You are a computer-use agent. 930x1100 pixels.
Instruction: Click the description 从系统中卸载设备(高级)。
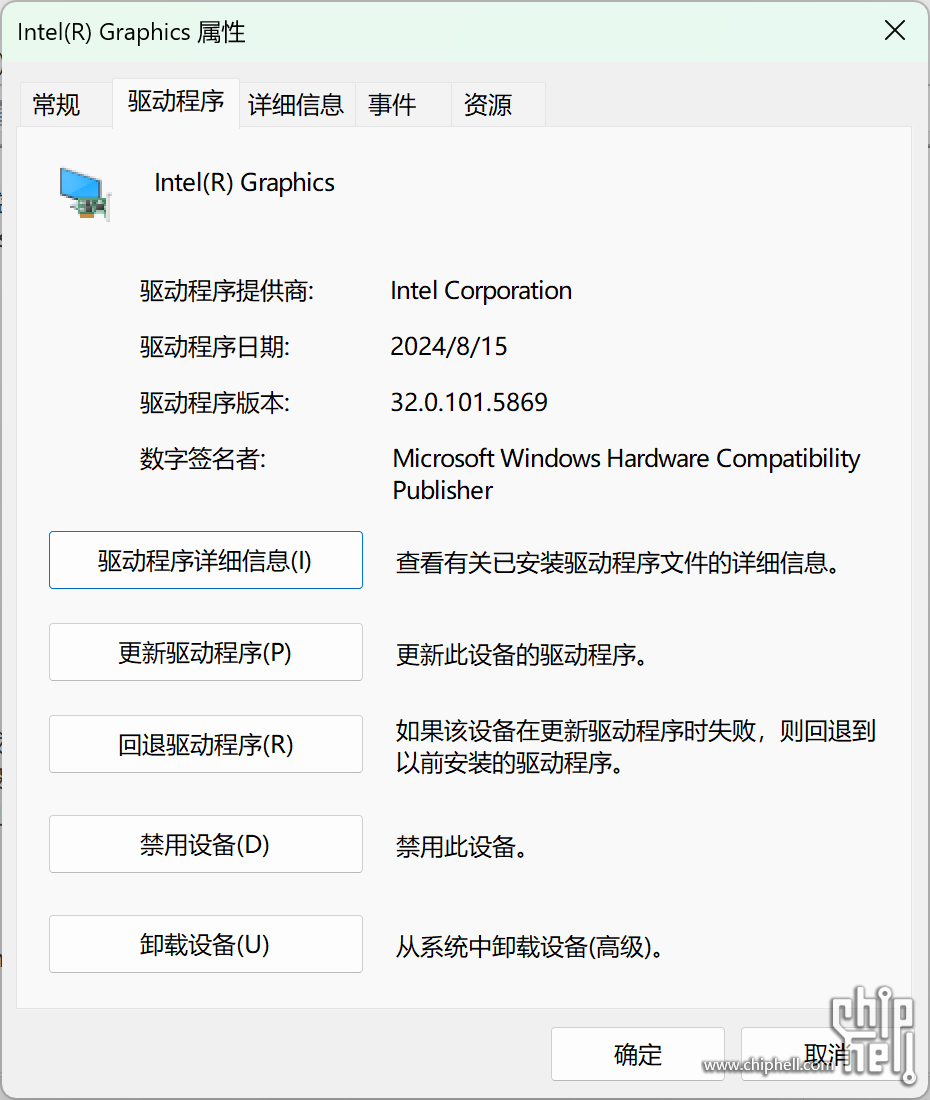[x=530, y=947]
